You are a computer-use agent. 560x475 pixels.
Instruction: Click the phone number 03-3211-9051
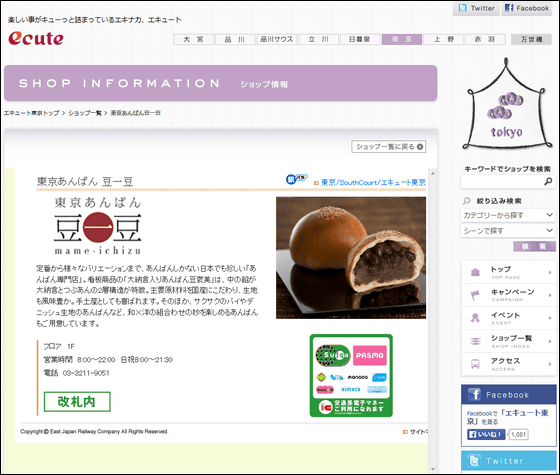(x=86, y=373)
